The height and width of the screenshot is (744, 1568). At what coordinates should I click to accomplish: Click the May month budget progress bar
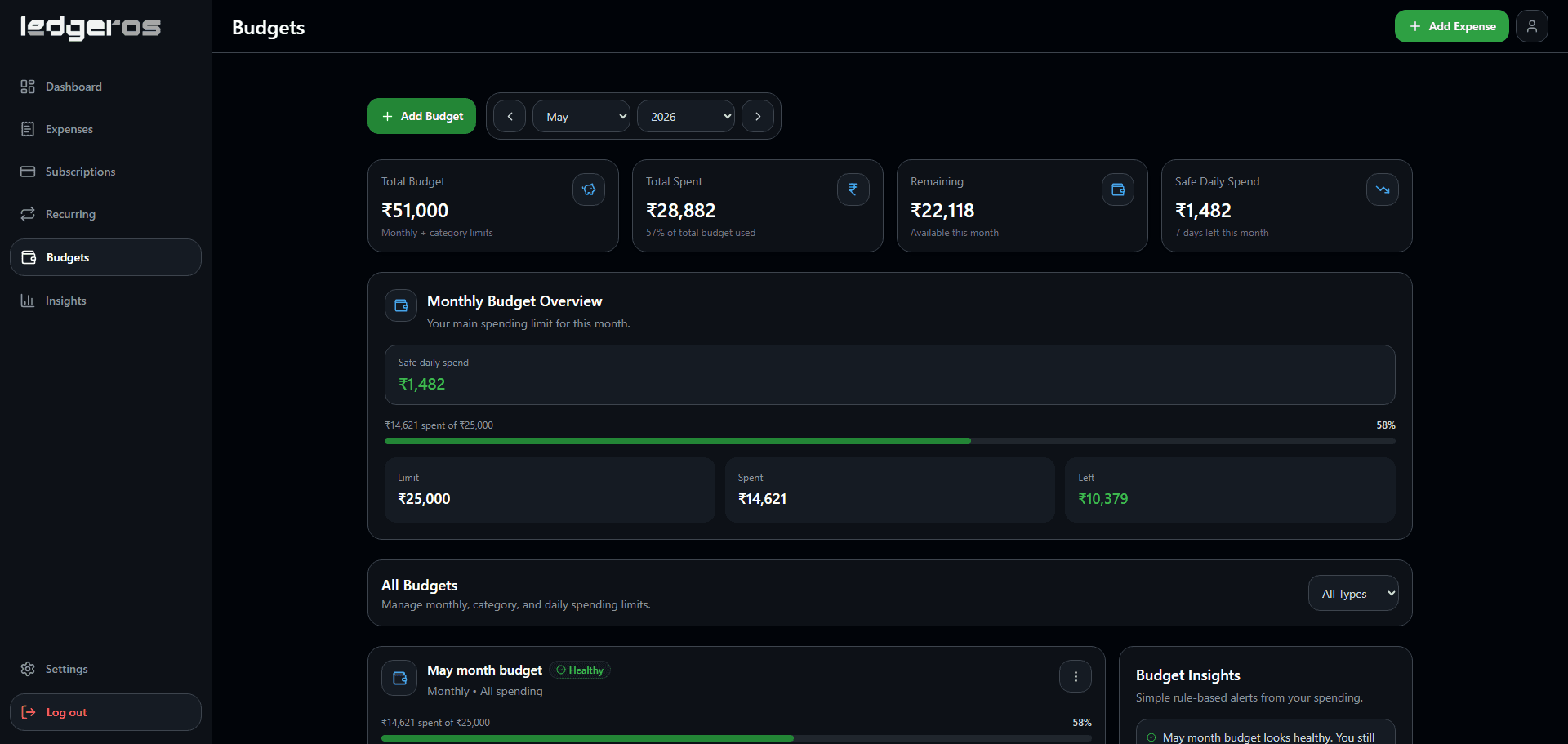coord(737,738)
